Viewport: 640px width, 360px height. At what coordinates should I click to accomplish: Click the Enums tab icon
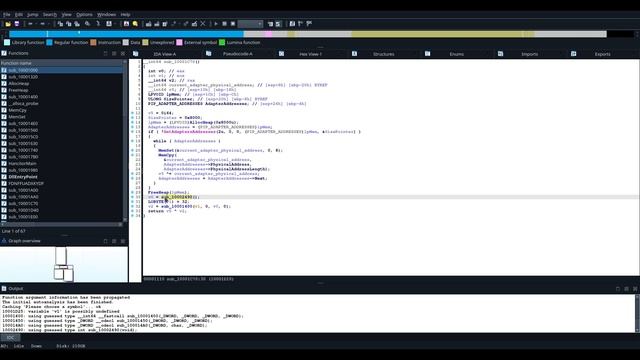tap(427, 53)
